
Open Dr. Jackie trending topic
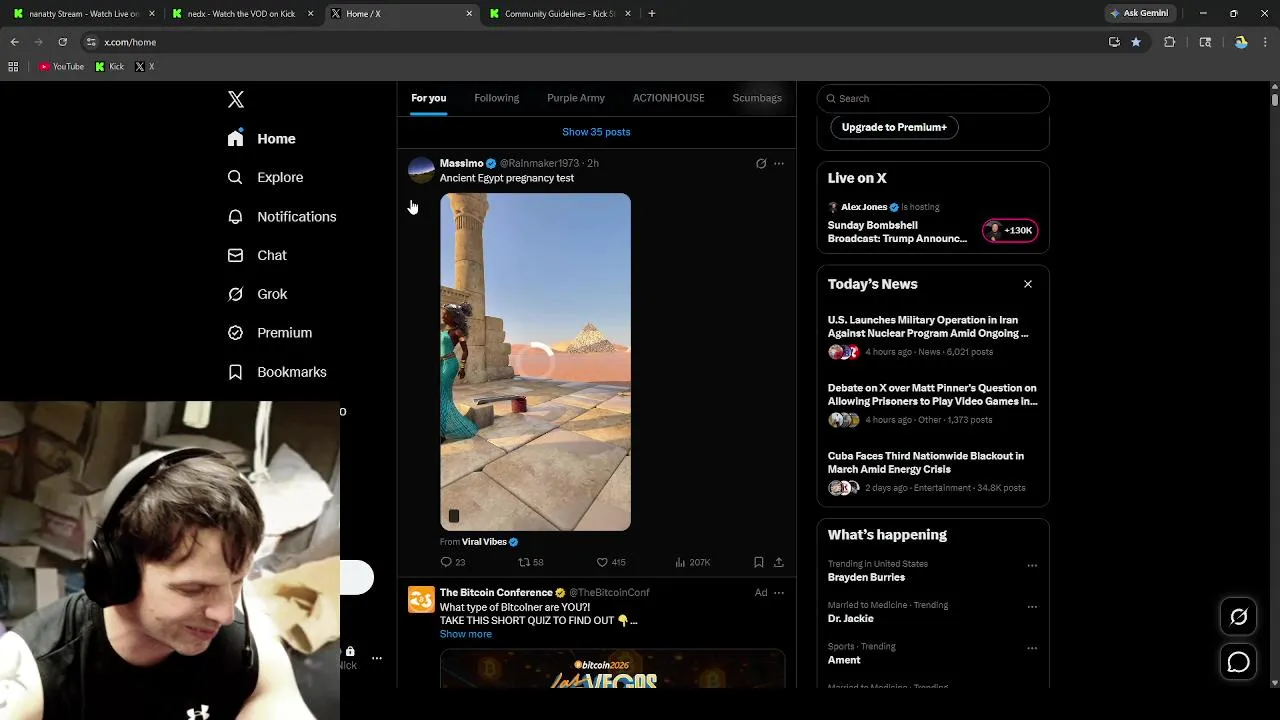pos(851,619)
